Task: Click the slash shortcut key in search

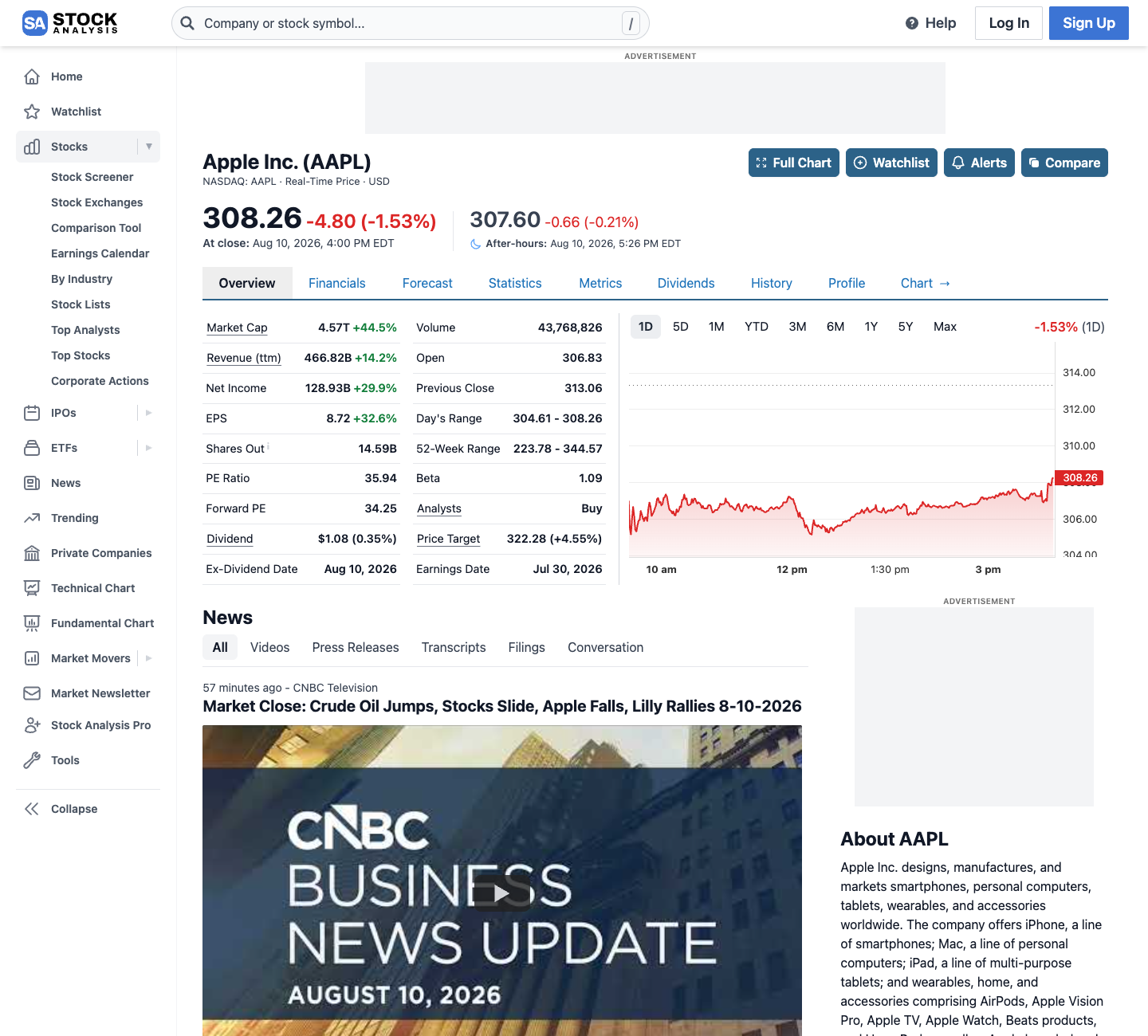Action: click(631, 24)
